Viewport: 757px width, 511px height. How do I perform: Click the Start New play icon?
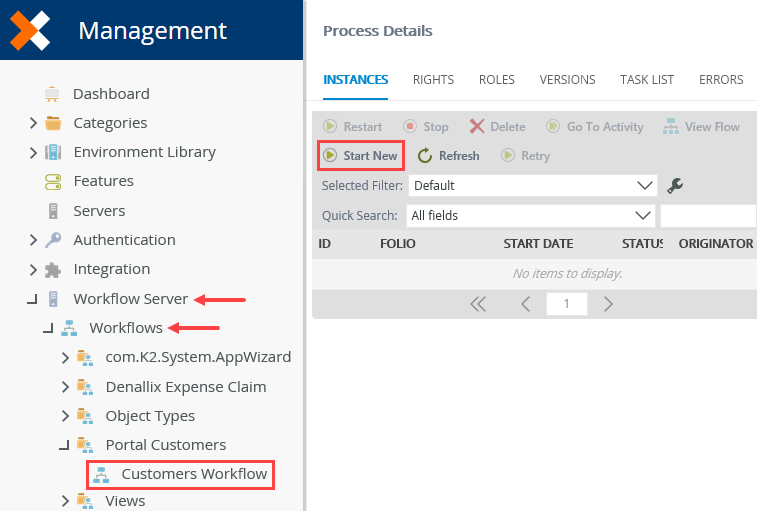tap(330, 156)
